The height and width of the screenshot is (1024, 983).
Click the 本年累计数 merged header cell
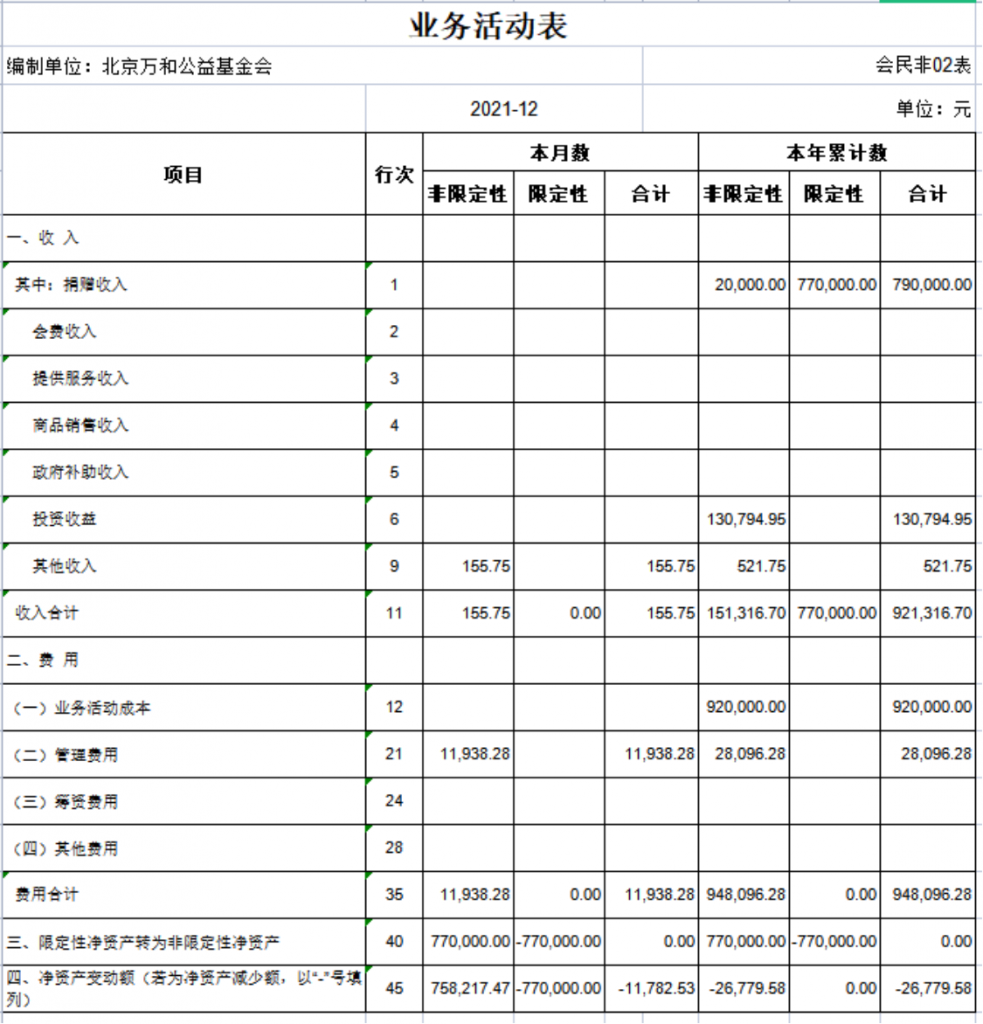tap(836, 153)
